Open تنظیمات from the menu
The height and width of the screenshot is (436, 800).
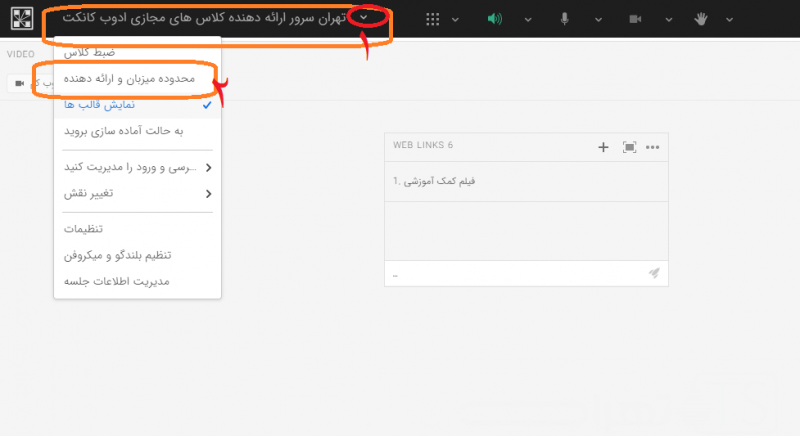tap(137, 229)
